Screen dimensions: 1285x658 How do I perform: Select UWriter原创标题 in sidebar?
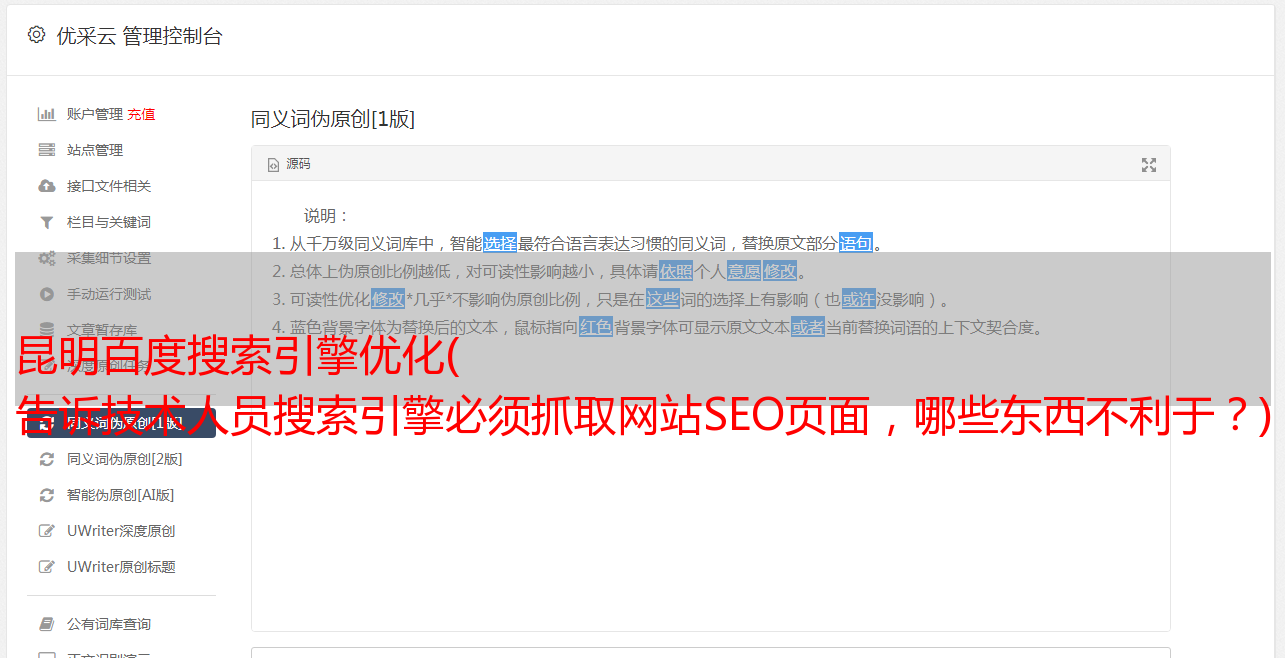click(x=121, y=567)
